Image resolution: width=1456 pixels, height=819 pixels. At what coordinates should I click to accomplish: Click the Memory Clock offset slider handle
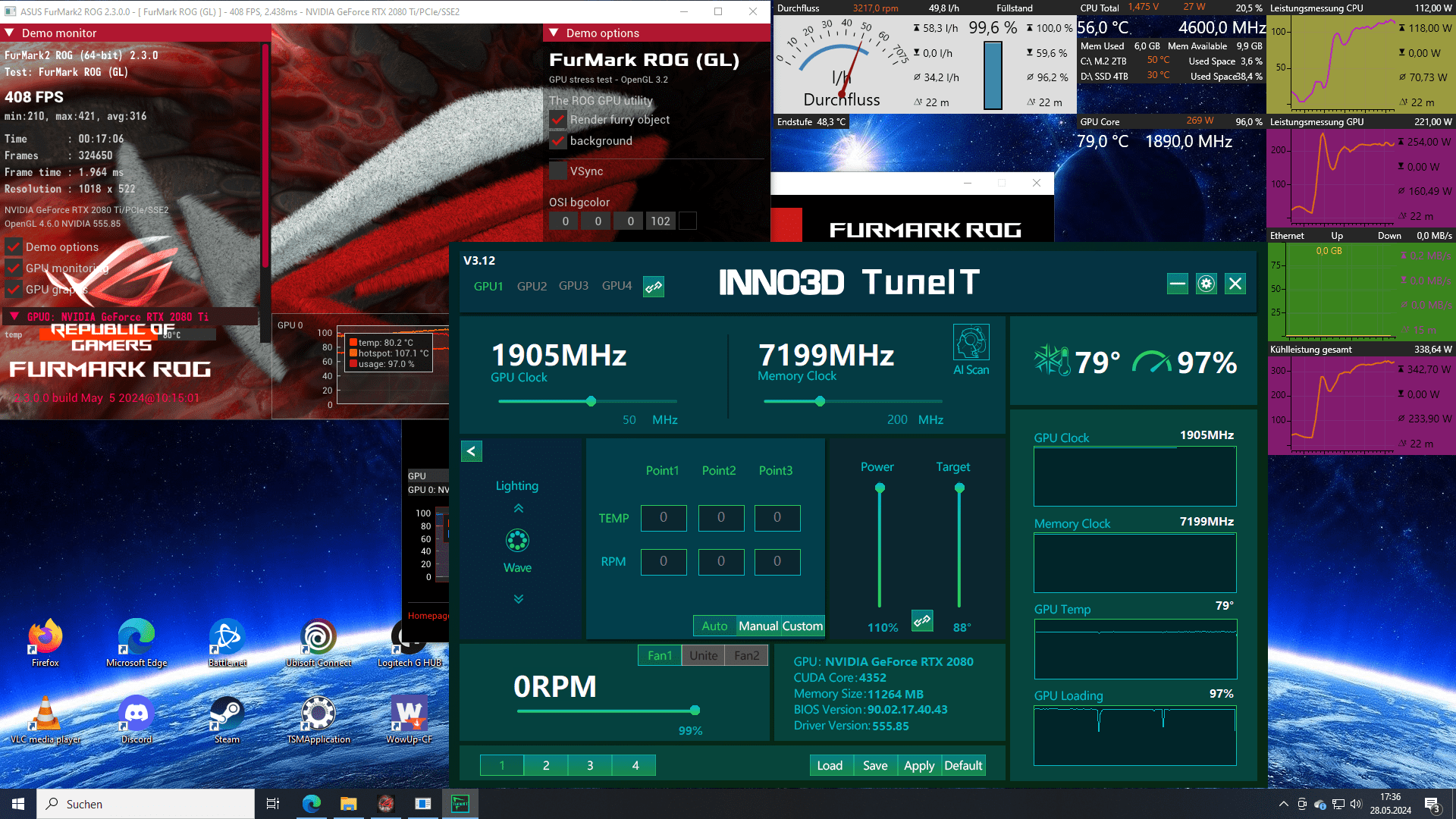click(x=820, y=401)
